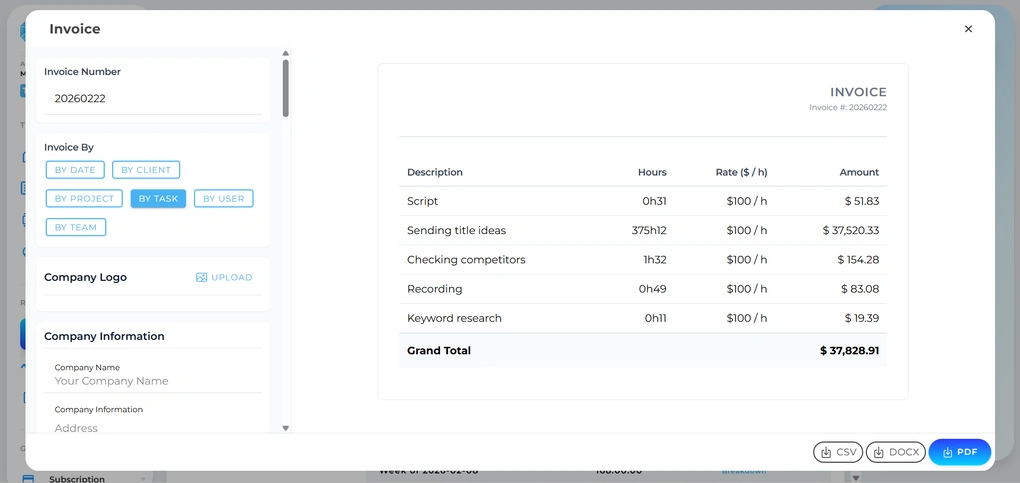Click the Amount column header
The image size is (1020, 483).
[x=859, y=172]
